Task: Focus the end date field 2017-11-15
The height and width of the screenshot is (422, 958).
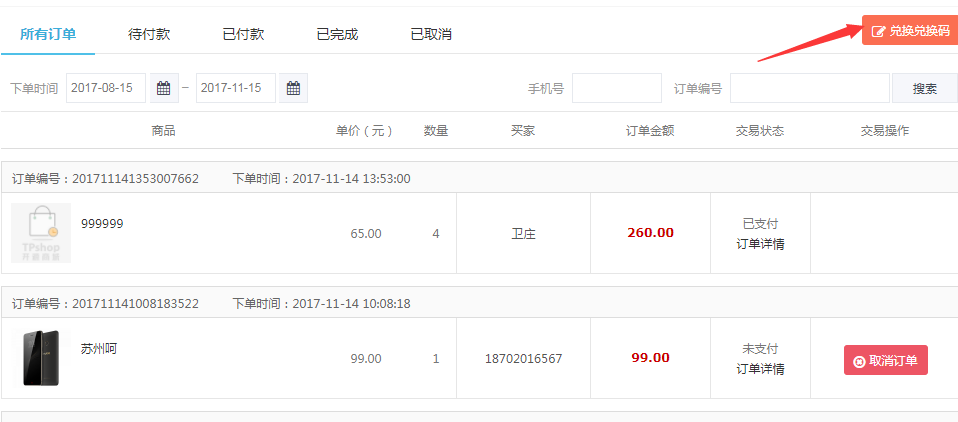Action: [236, 88]
